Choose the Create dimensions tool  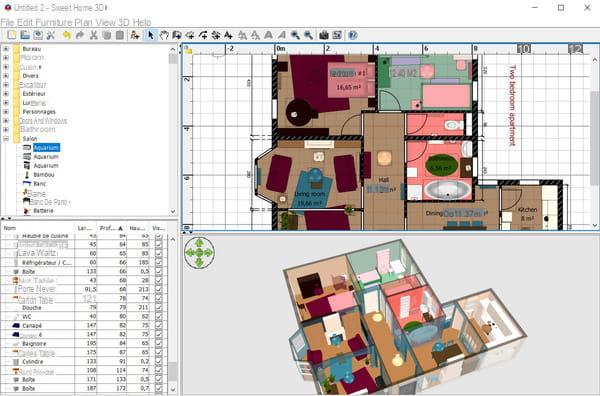[216, 35]
